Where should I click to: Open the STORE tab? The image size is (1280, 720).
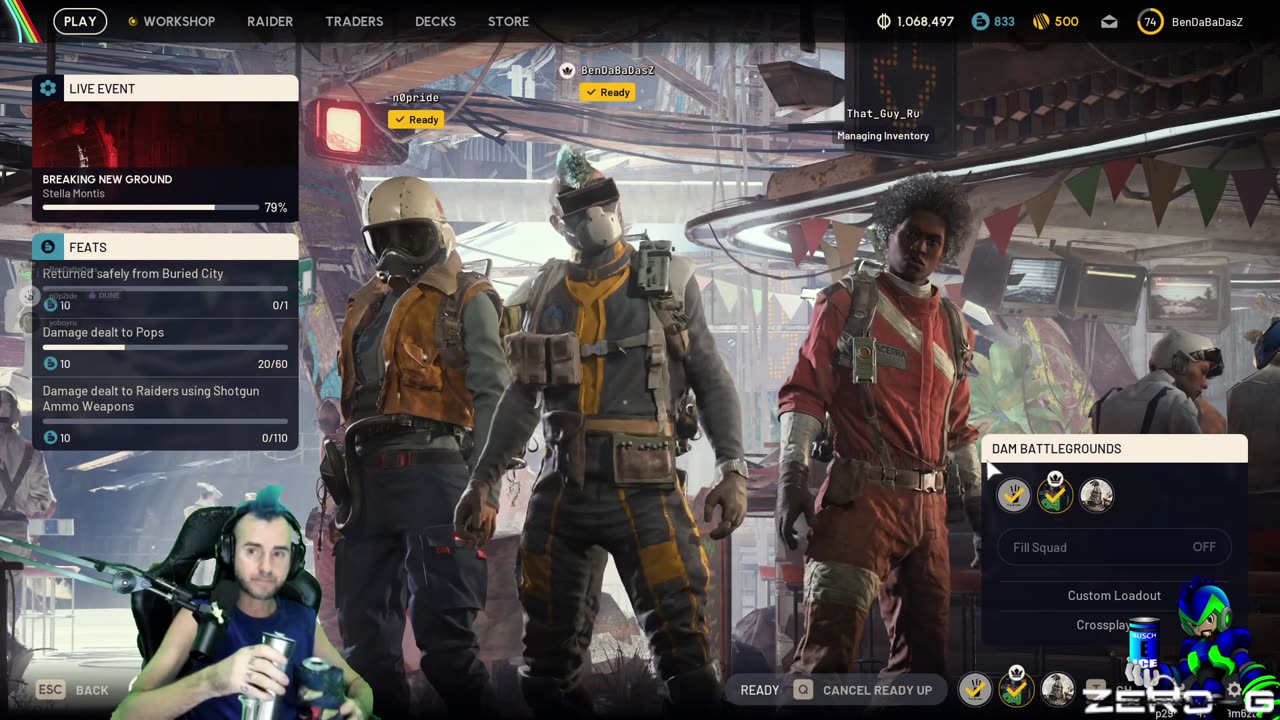(508, 21)
